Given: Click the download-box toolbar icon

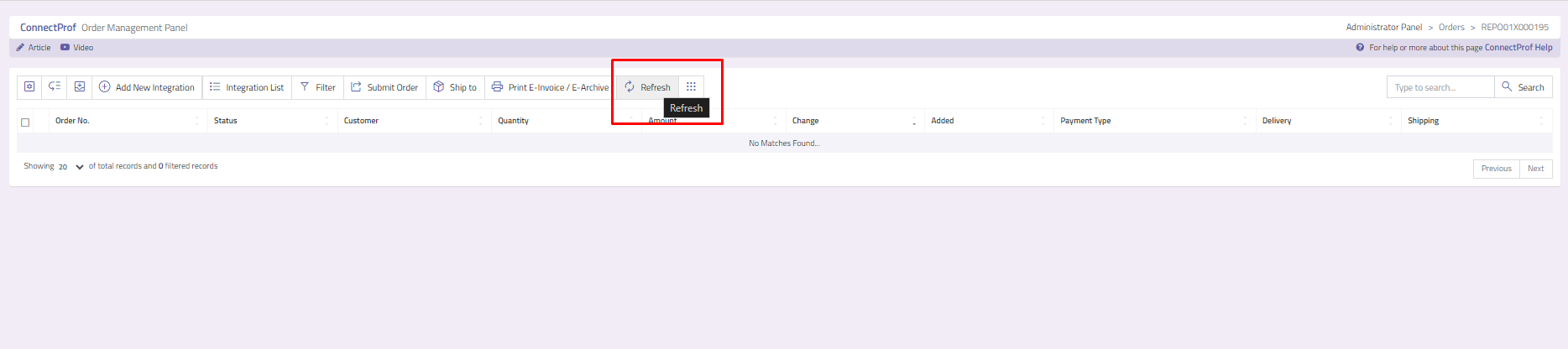Looking at the screenshot, I should [80, 87].
